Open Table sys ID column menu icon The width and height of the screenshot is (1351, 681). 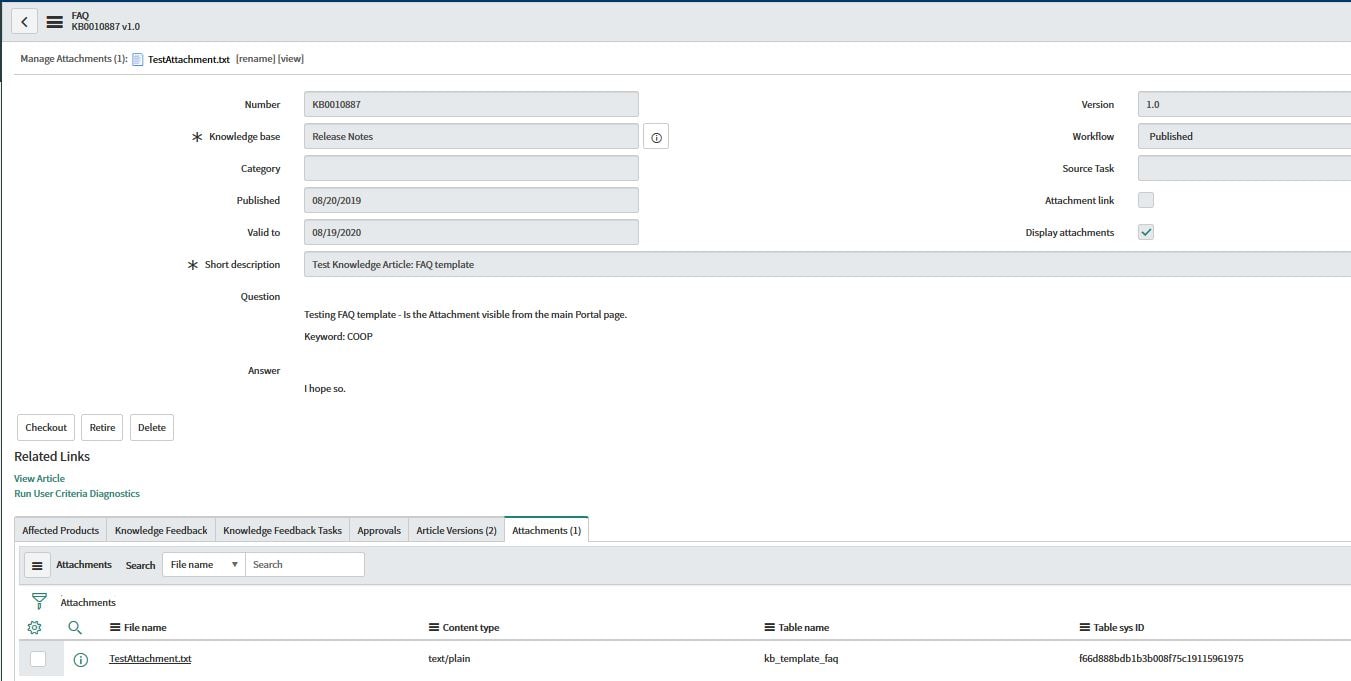[1085, 627]
